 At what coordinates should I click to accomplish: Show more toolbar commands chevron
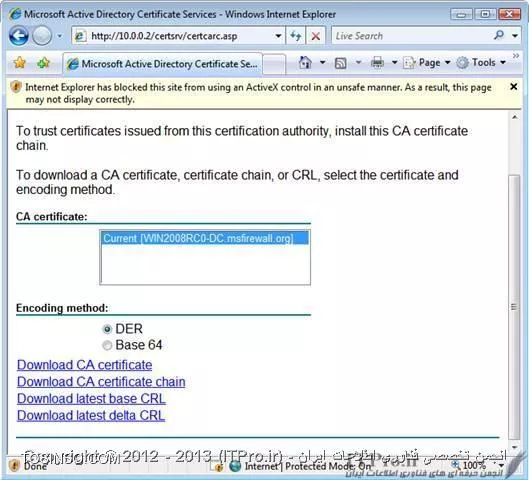click(x=516, y=56)
